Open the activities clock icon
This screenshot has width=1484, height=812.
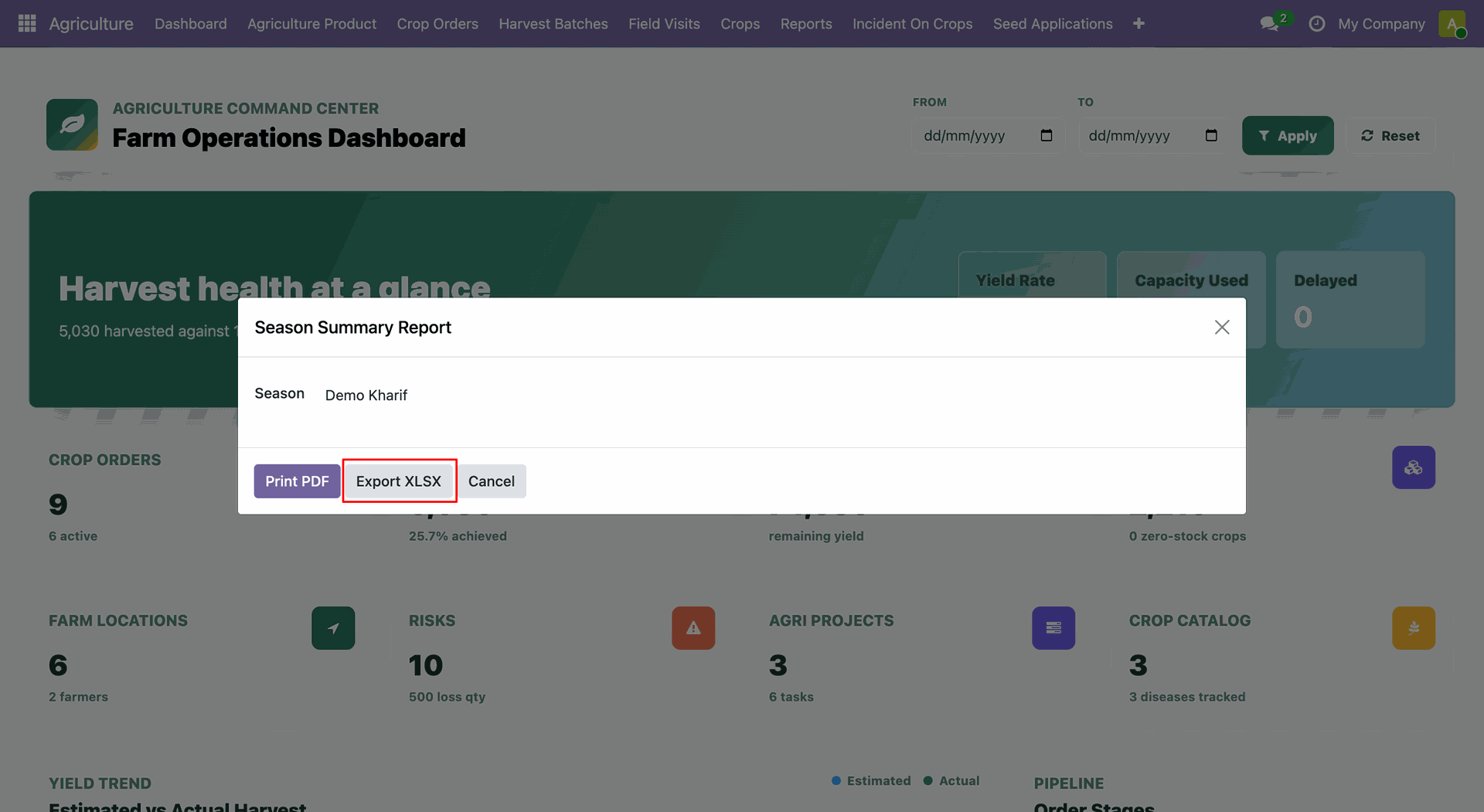1317,24
